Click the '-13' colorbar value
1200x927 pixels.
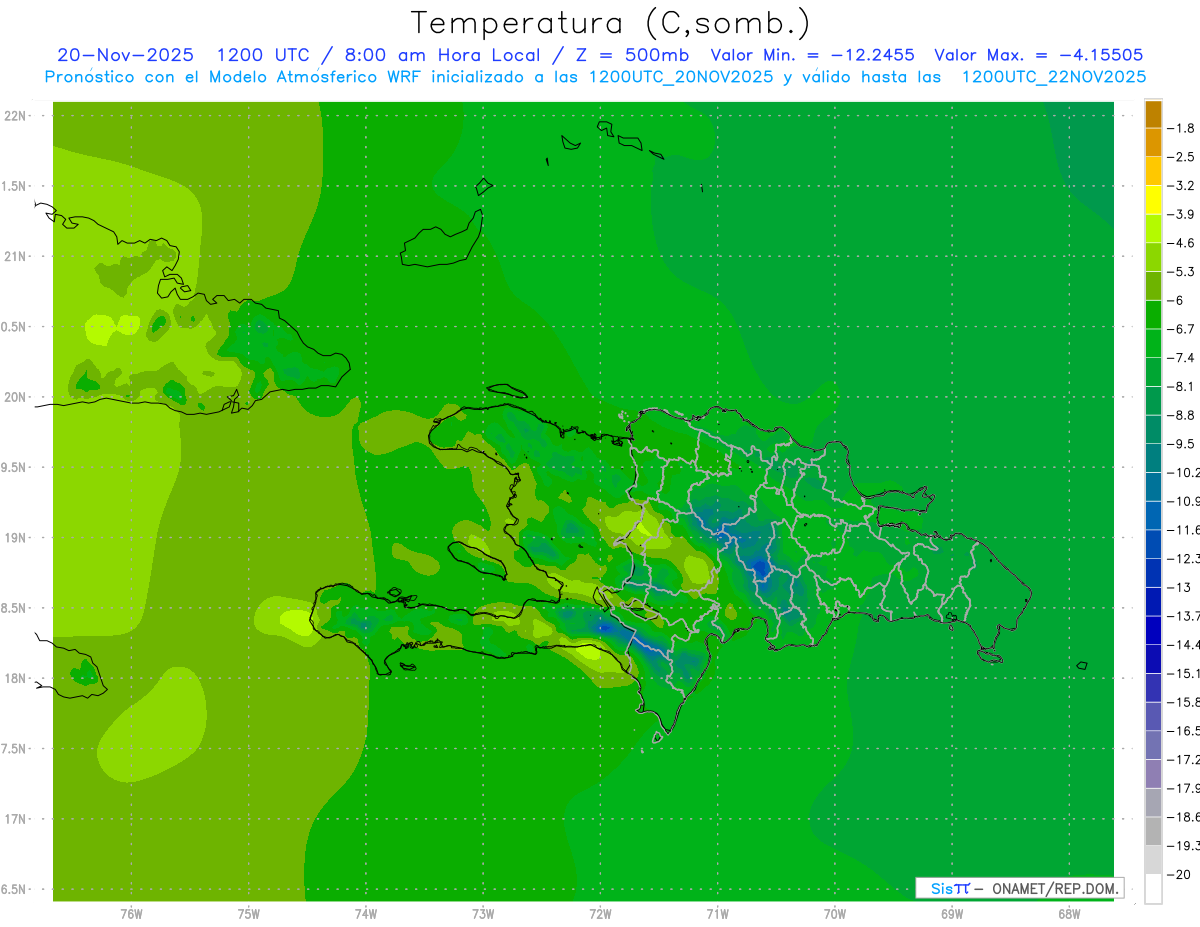click(1178, 588)
